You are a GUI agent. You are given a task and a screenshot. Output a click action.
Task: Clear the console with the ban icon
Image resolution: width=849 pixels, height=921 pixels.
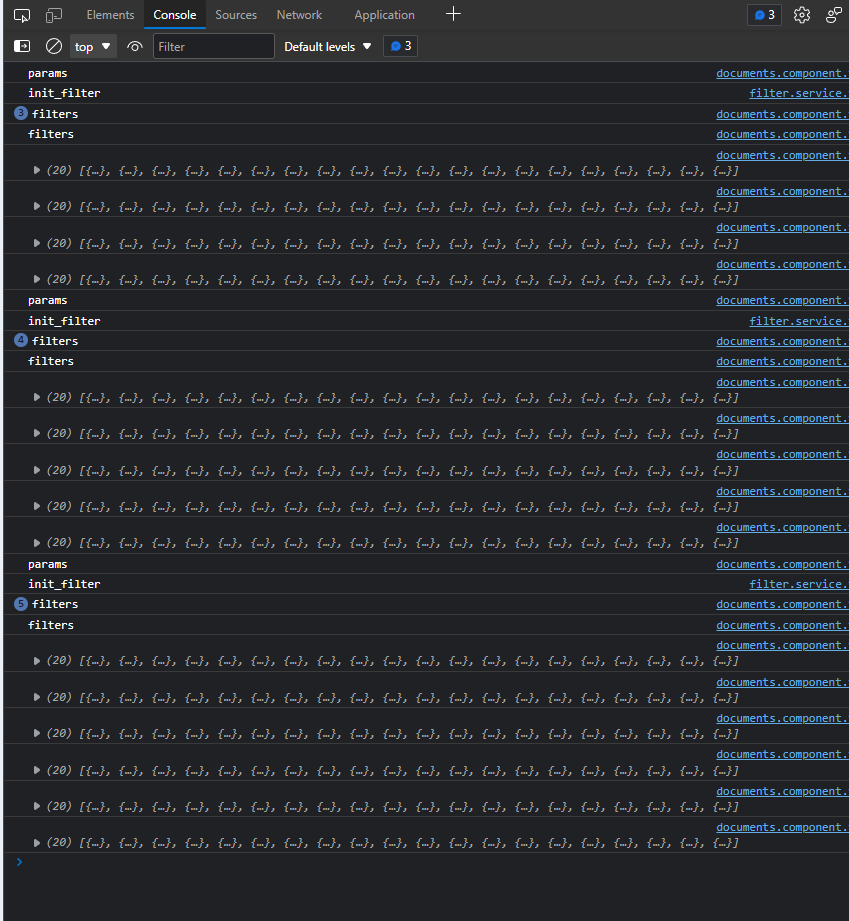(x=53, y=46)
